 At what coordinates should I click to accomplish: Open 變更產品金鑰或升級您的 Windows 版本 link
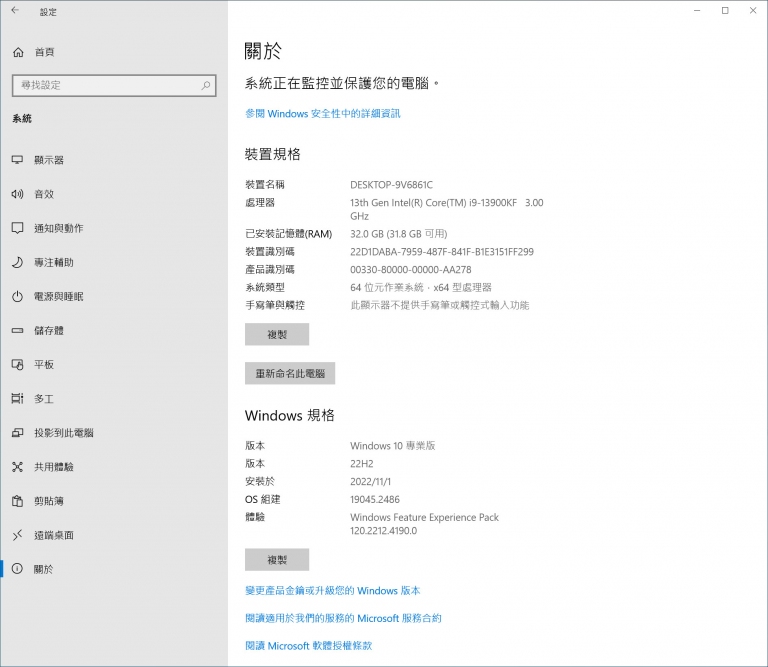[x=333, y=591]
